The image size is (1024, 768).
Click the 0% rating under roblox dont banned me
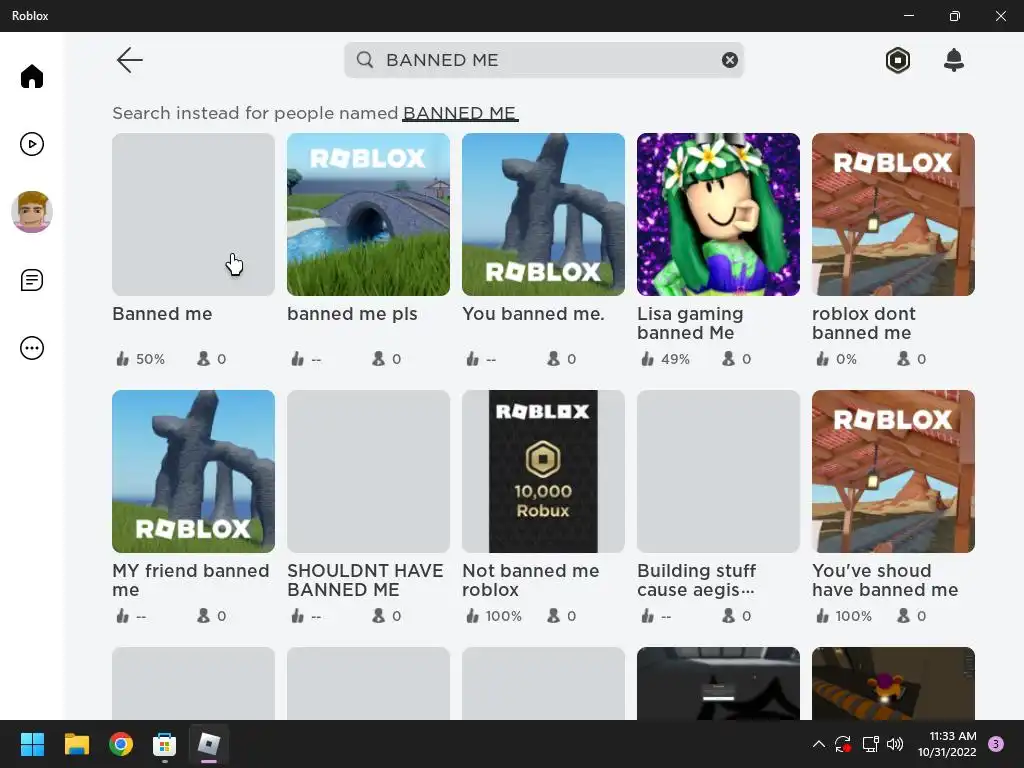tap(846, 359)
